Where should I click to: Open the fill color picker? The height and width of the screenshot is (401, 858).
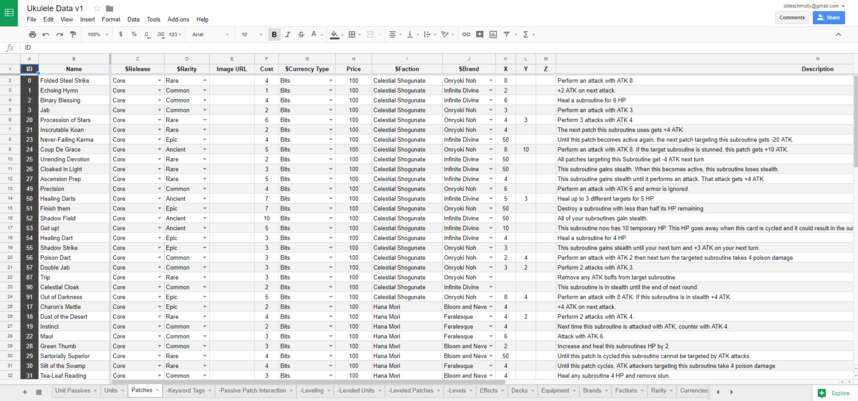pyautogui.click(x=335, y=34)
